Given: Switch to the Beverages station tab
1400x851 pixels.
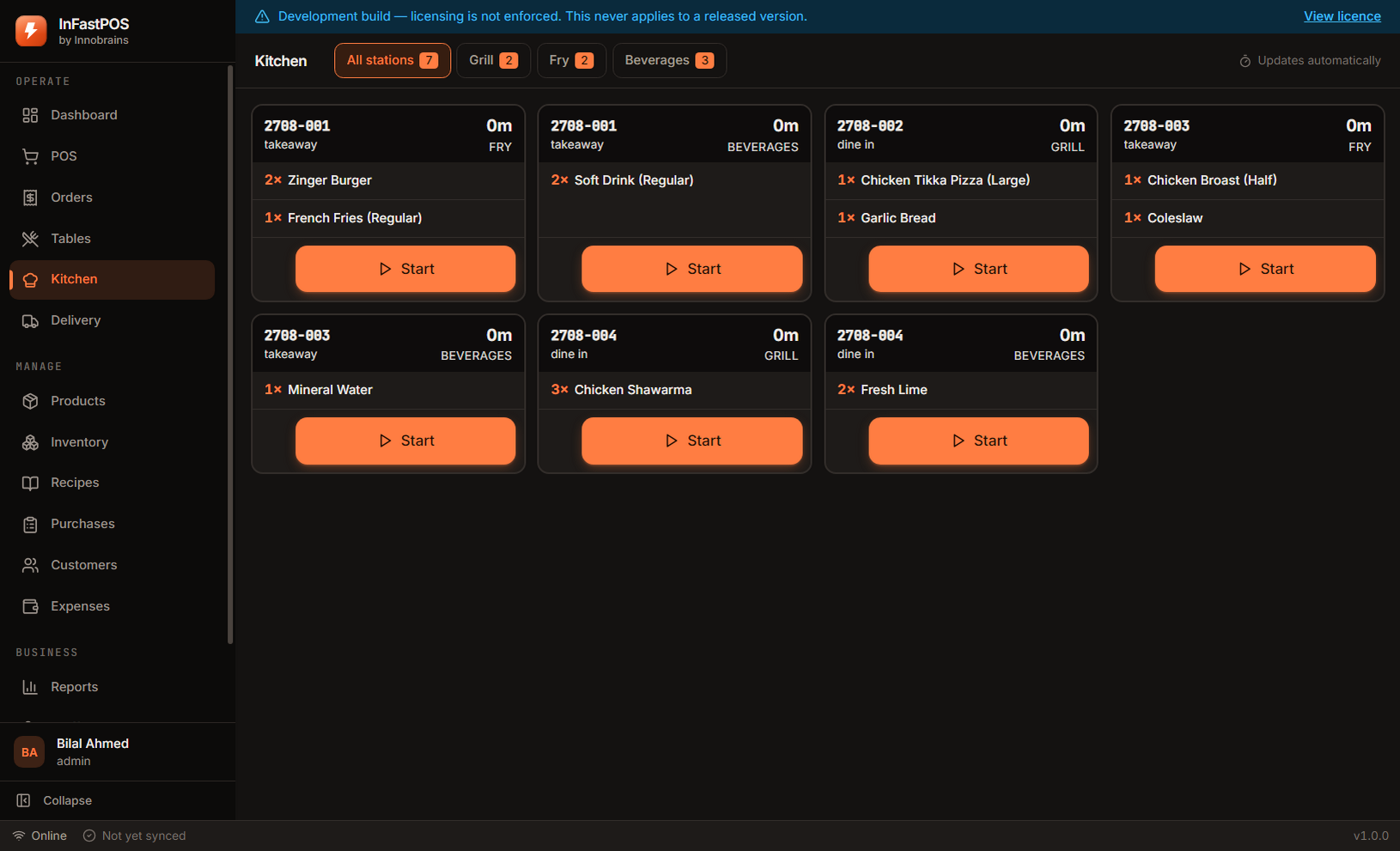Looking at the screenshot, I should pyautogui.click(x=670, y=60).
